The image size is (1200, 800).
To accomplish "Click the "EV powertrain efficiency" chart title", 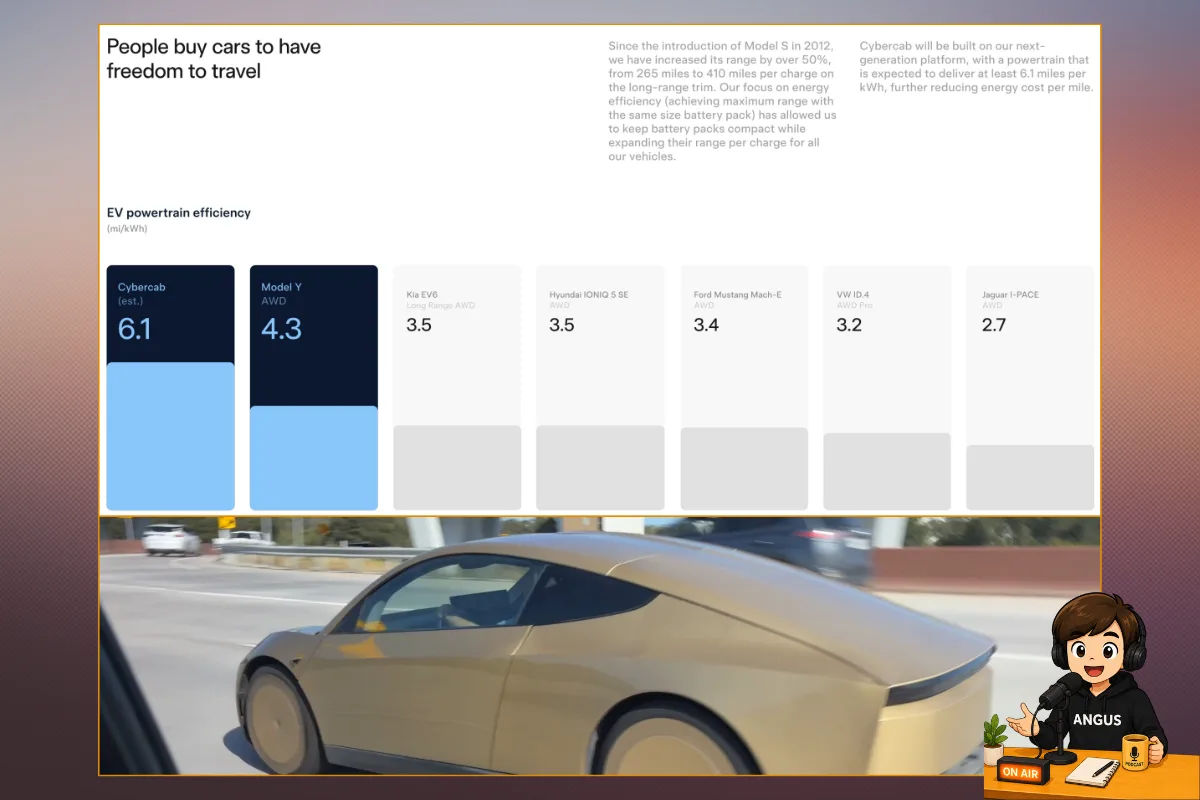I will pos(179,213).
